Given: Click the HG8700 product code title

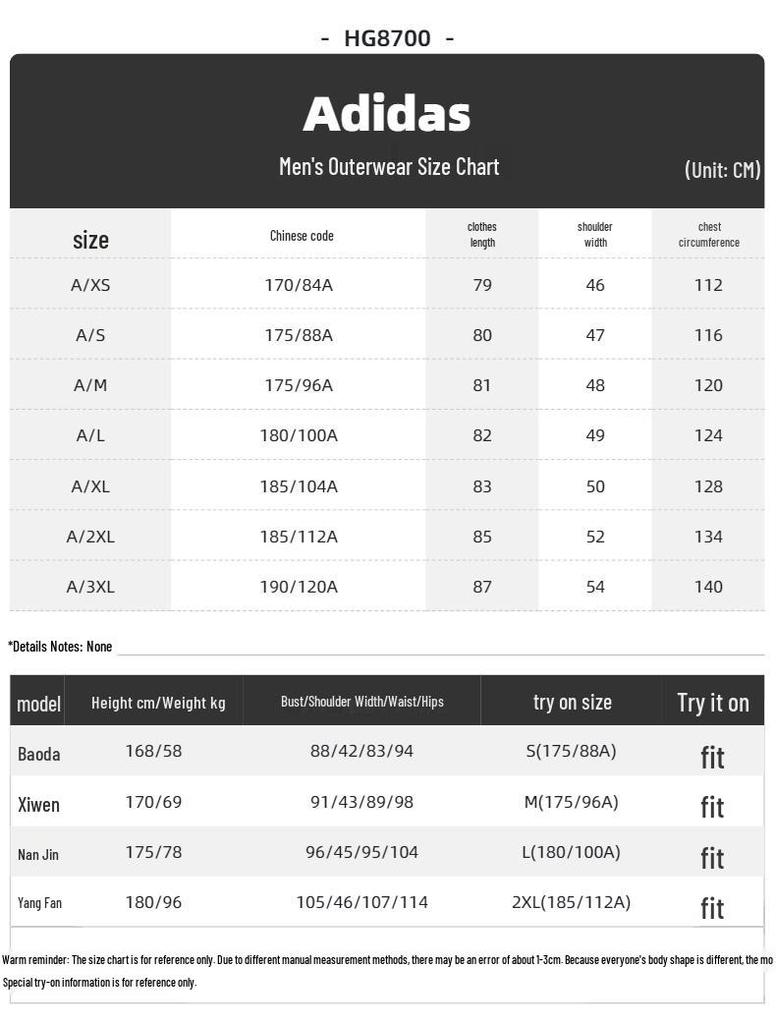Looking at the screenshot, I should tap(387, 38).
